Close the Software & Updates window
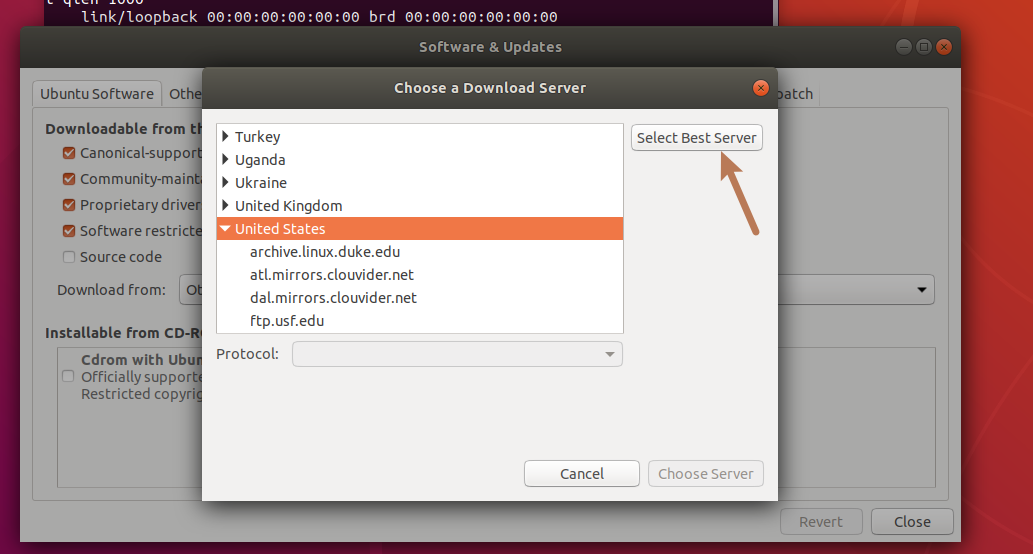 point(944,47)
